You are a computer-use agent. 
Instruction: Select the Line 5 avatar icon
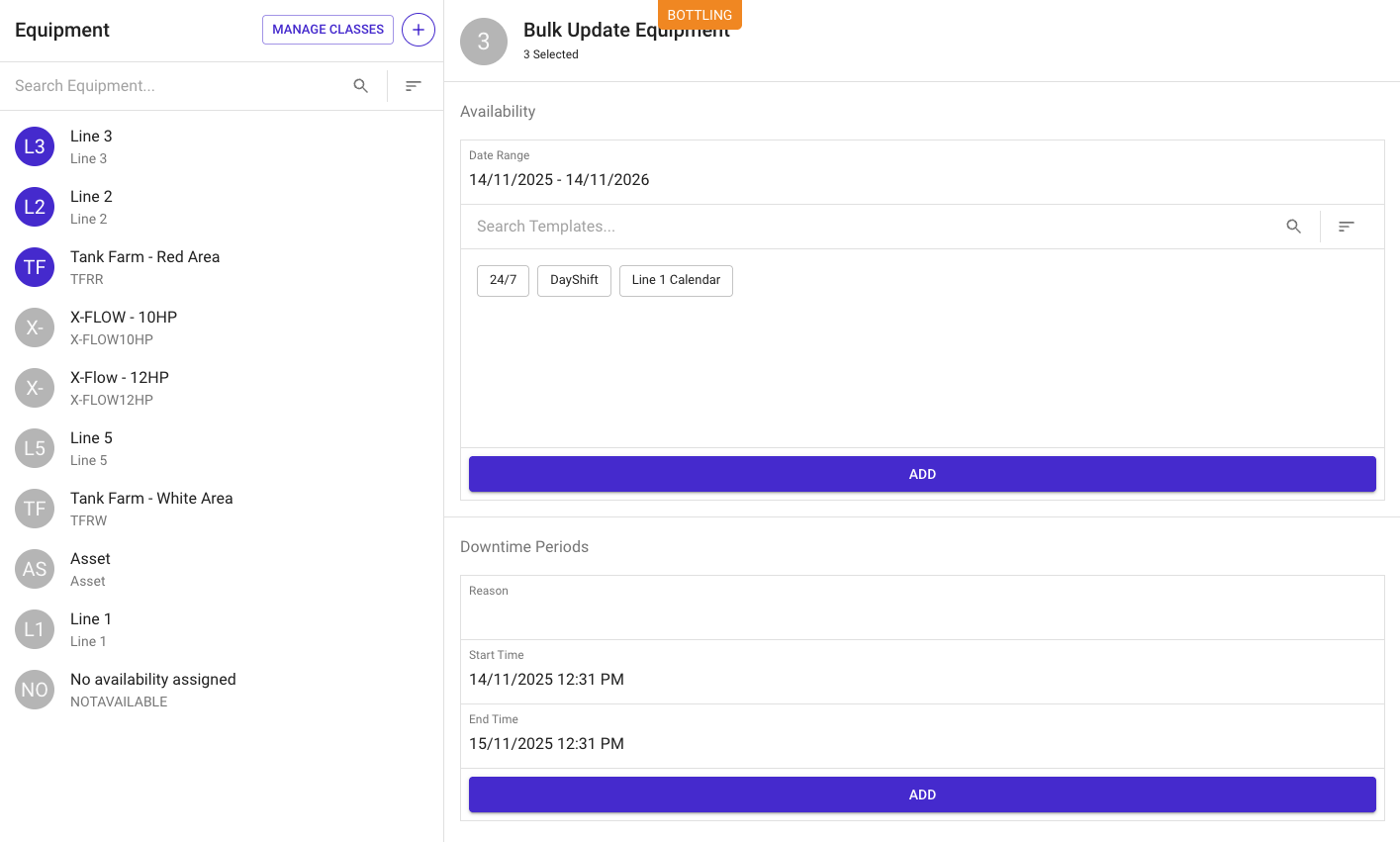point(35,448)
